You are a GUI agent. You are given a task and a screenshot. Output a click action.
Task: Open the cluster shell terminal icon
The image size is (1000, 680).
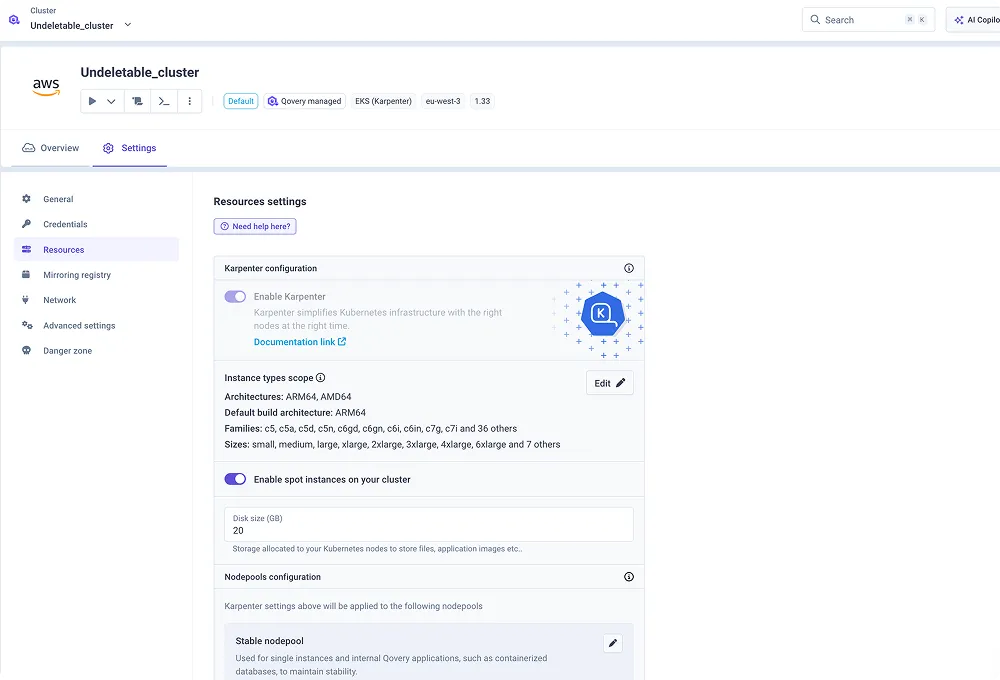[164, 101]
